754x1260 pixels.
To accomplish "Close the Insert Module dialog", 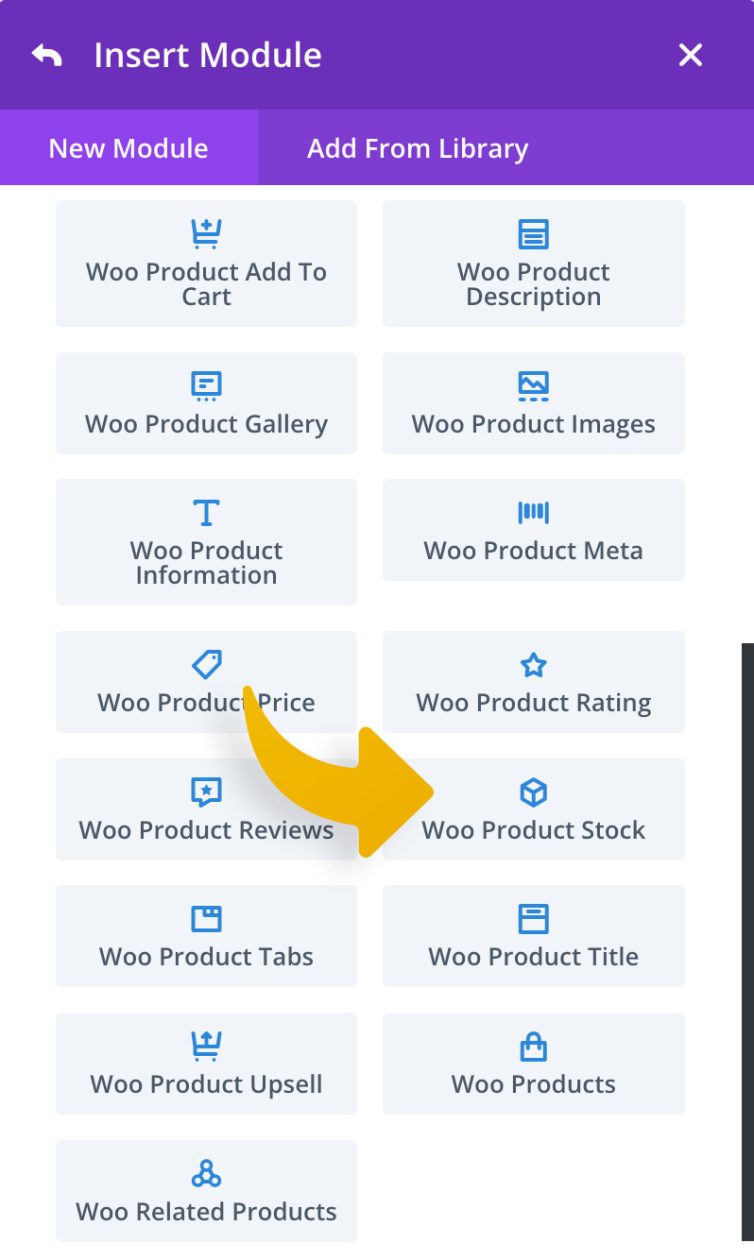I will pos(690,55).
